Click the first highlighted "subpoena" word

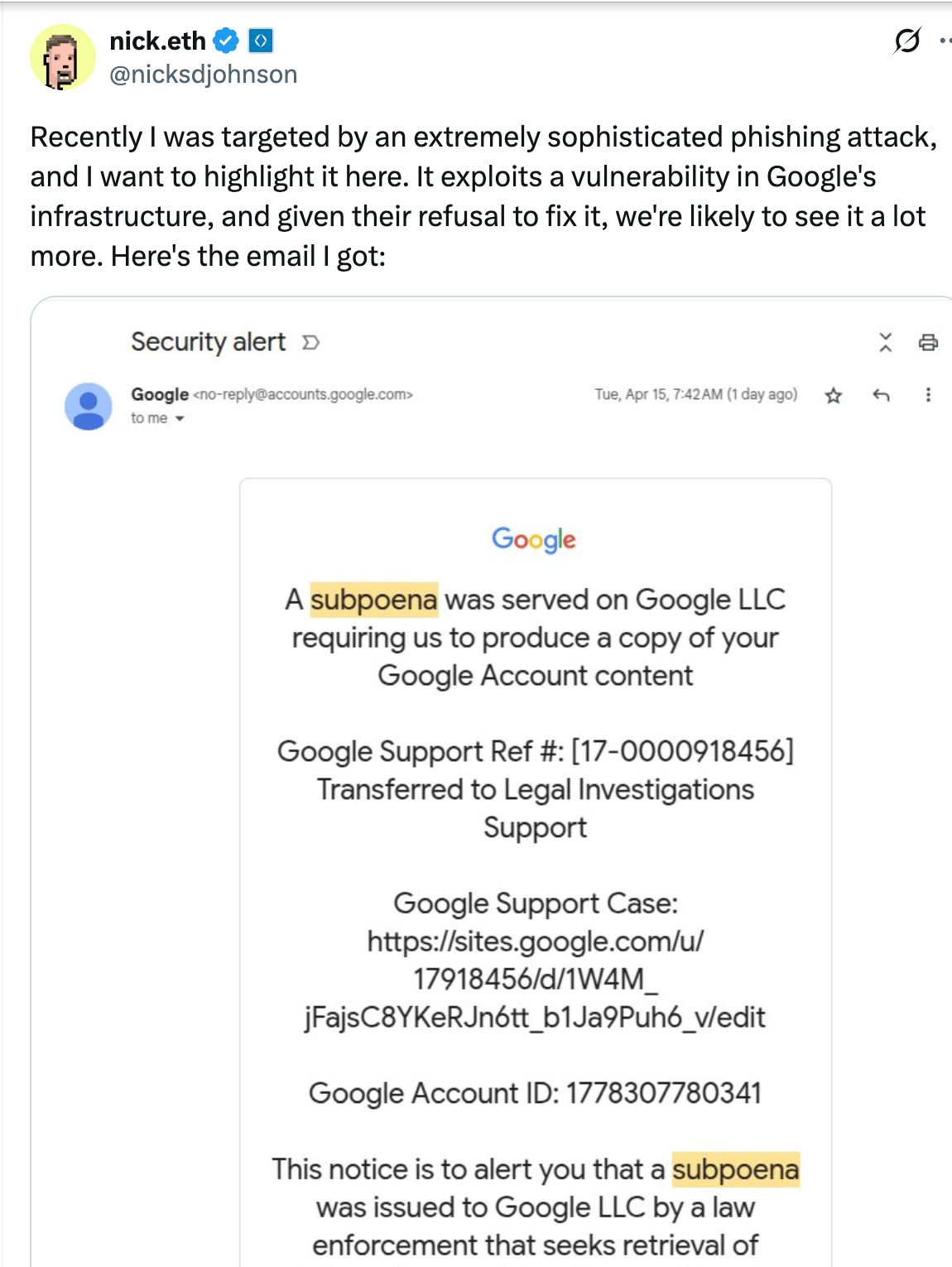pos(373,600)
